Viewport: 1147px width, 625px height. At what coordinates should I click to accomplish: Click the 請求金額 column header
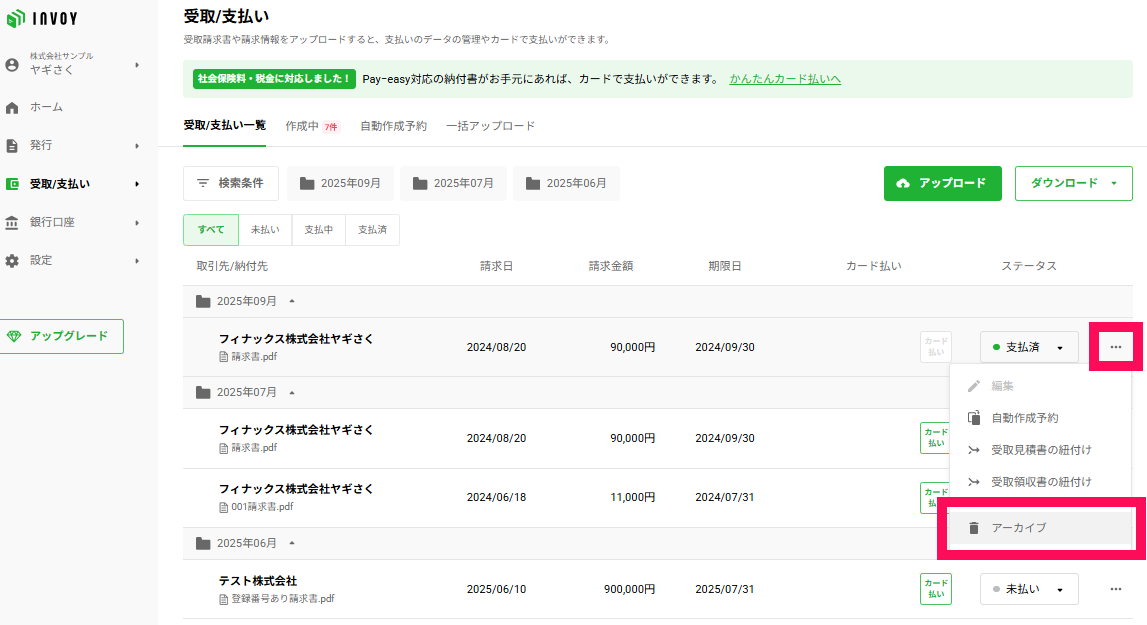pos(611,266)
